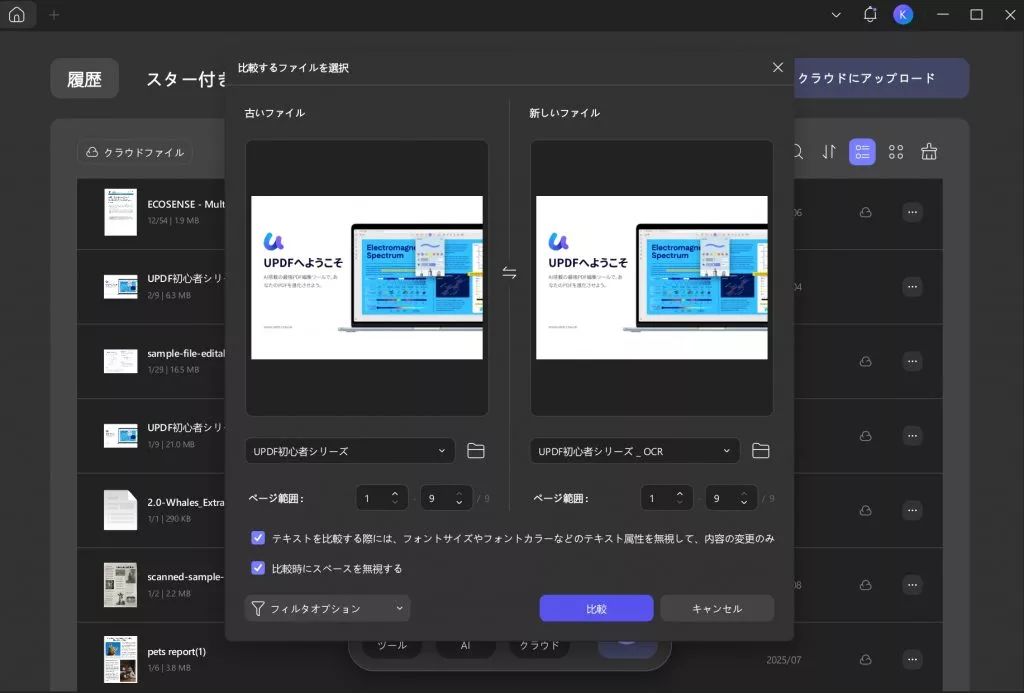Select the 履歴 tab
The width and height of the screenshot is (1024, 693).
84,79
